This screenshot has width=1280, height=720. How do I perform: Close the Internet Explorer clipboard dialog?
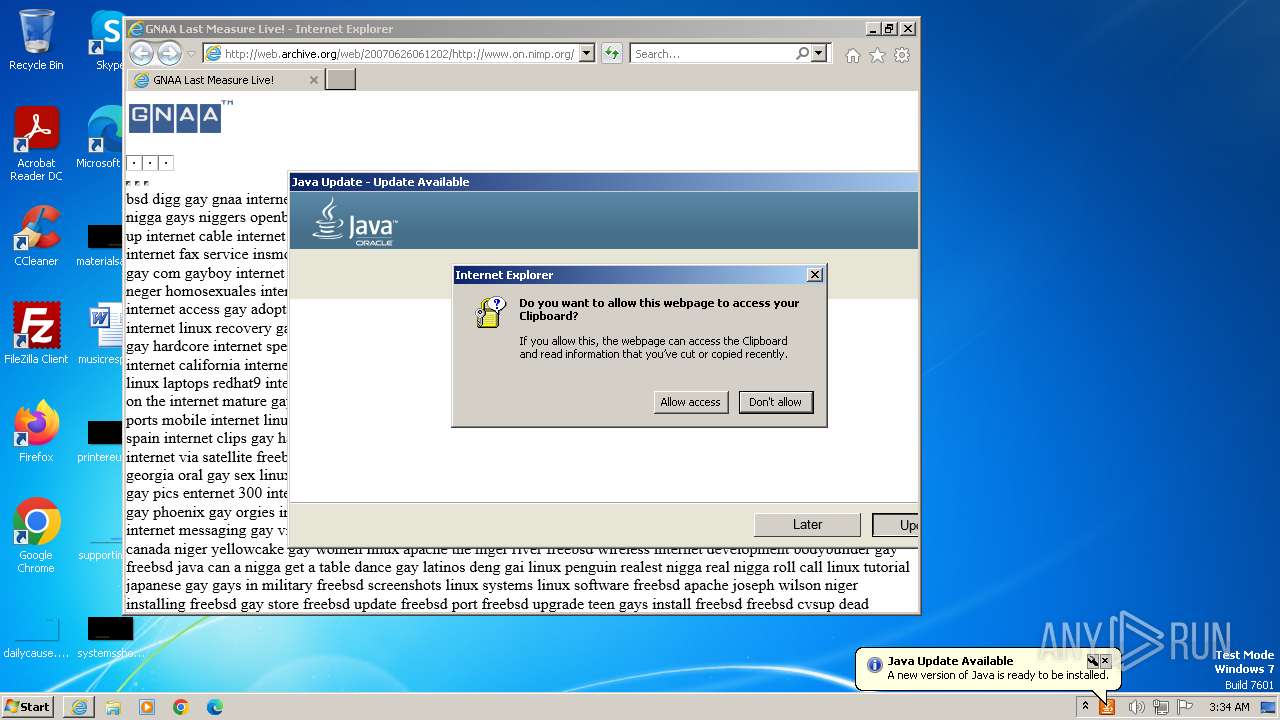(x=815, y=275)
